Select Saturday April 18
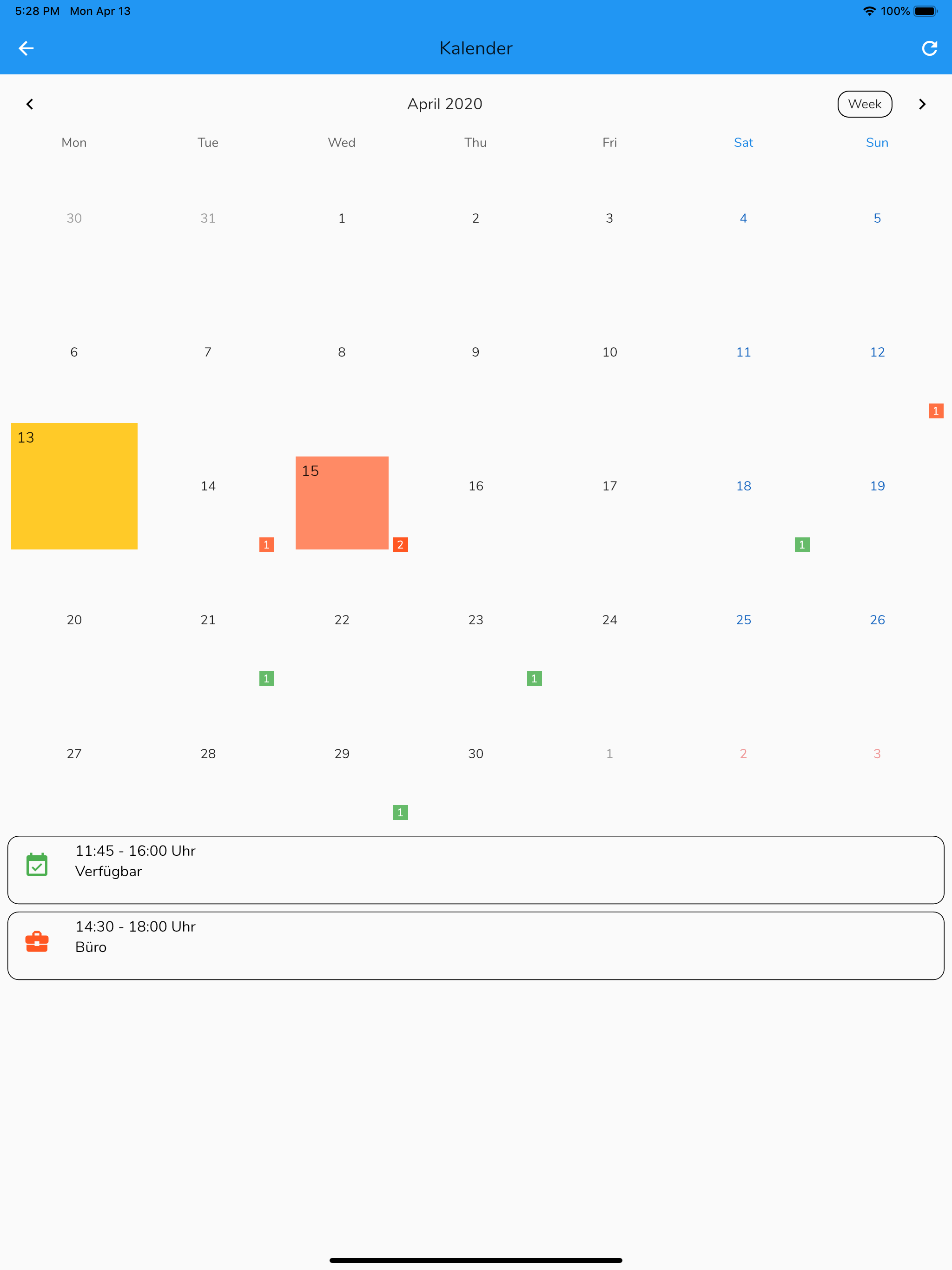This screenshot has width=952, height=1270. [743, 486]
